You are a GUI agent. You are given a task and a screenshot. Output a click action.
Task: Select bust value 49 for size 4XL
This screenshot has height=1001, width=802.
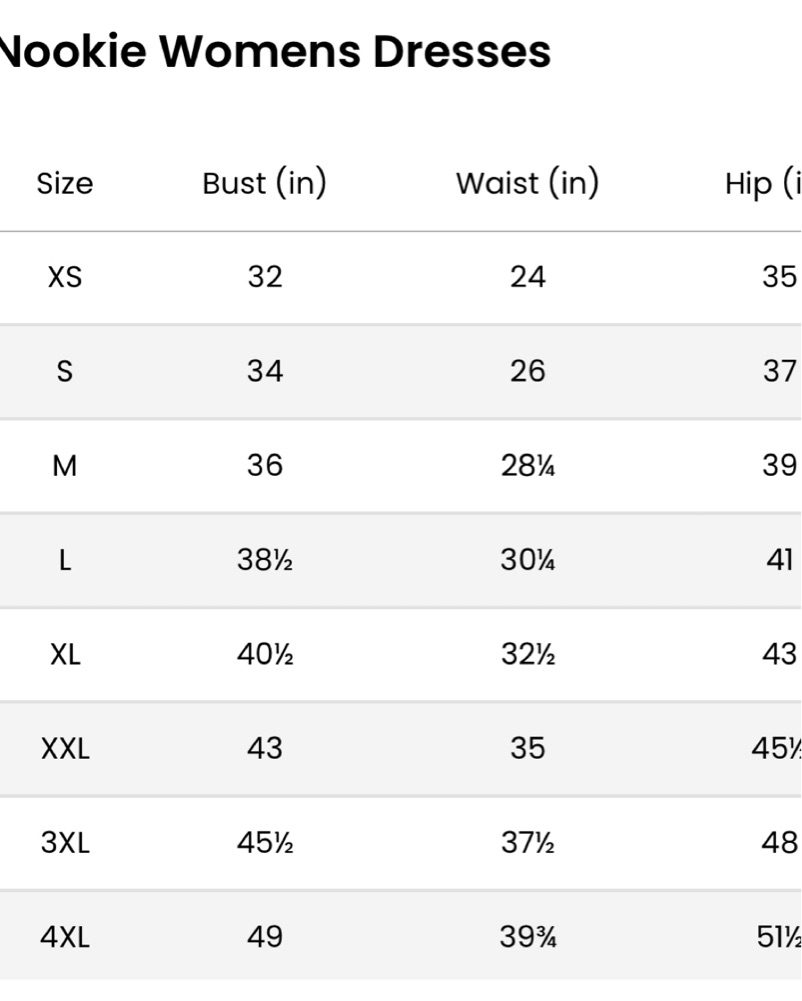265,937
